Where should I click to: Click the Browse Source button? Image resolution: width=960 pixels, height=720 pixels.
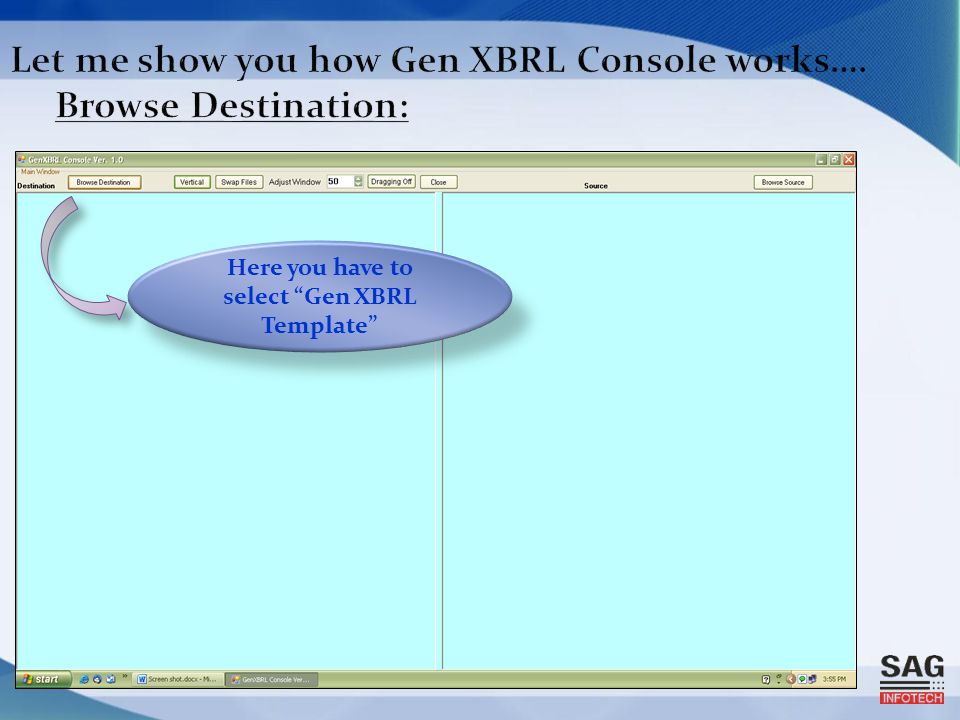tap(783, 182)
